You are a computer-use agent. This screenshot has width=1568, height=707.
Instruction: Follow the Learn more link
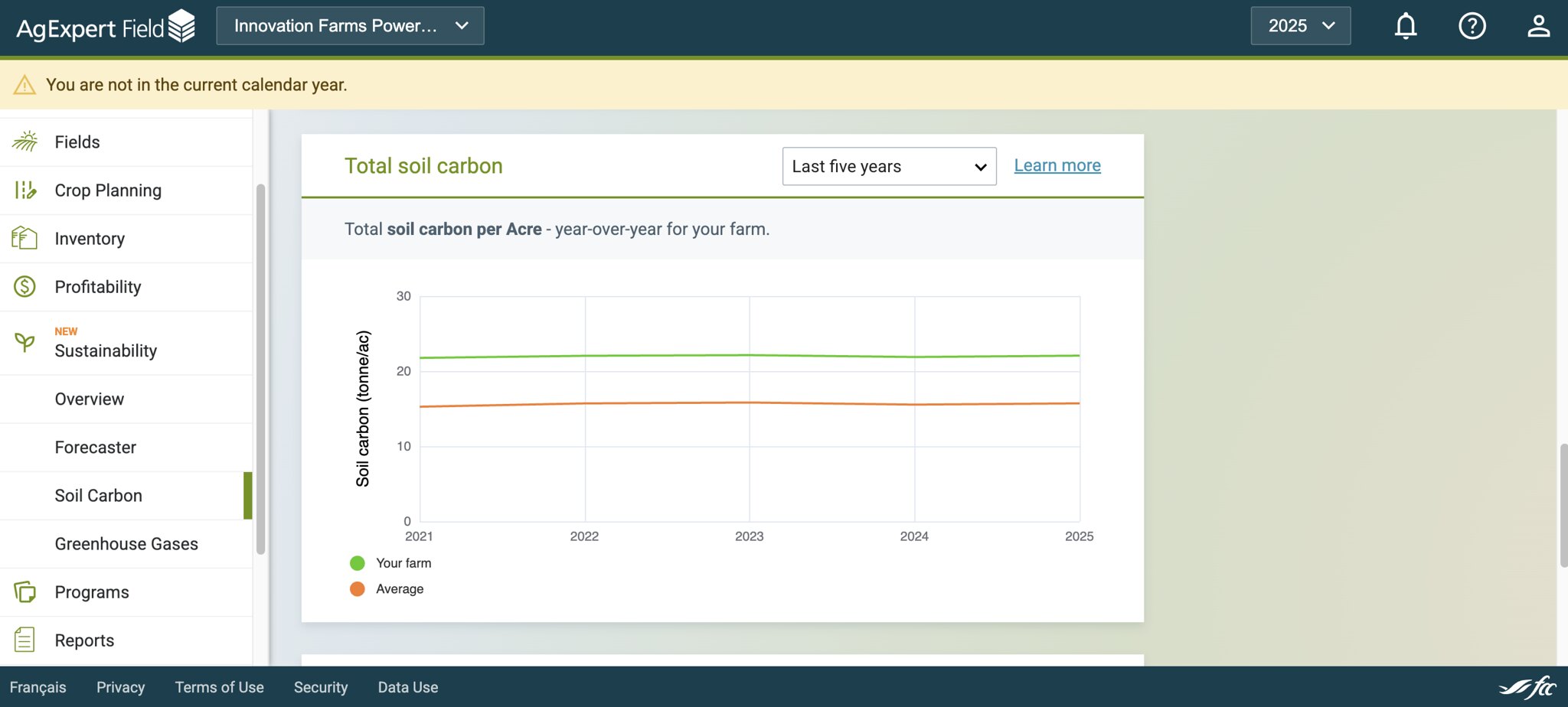tap(1057, 165)
